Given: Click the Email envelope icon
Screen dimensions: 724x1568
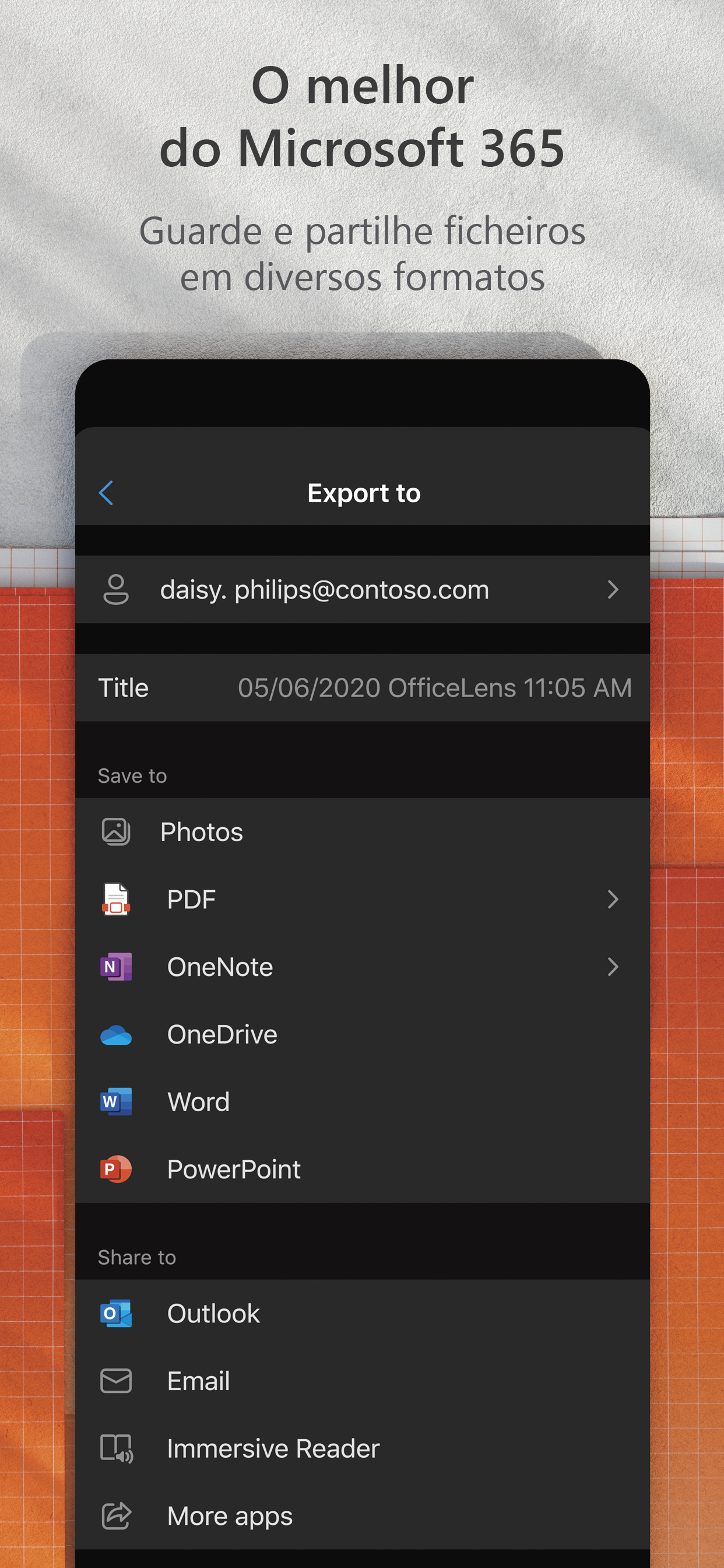Looking at the screenshot, I should [115, 1381].
